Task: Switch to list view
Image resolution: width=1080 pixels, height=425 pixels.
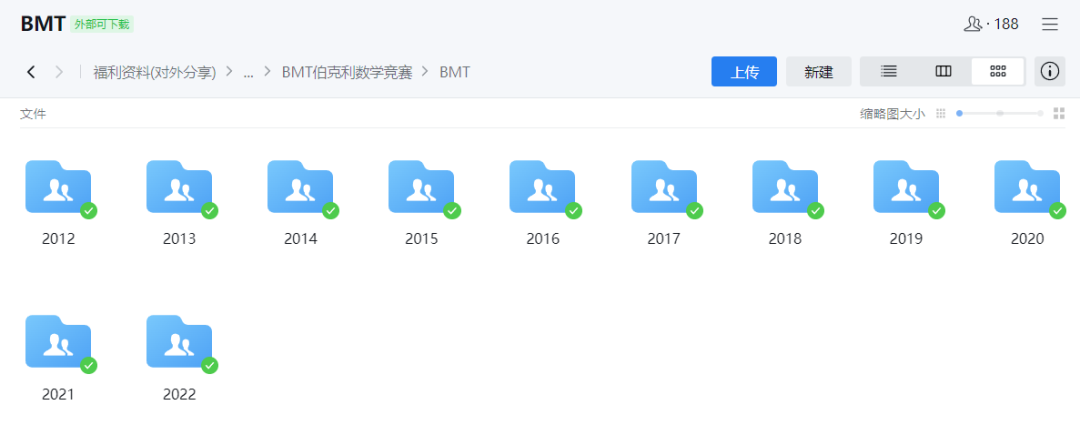Action: [889, 71]
